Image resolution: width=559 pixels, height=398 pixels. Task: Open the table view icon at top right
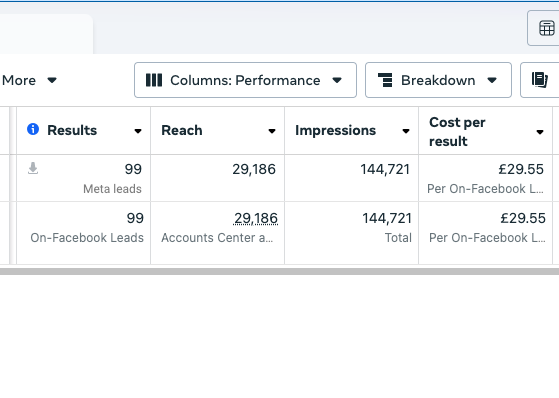[x=547, y=28]
